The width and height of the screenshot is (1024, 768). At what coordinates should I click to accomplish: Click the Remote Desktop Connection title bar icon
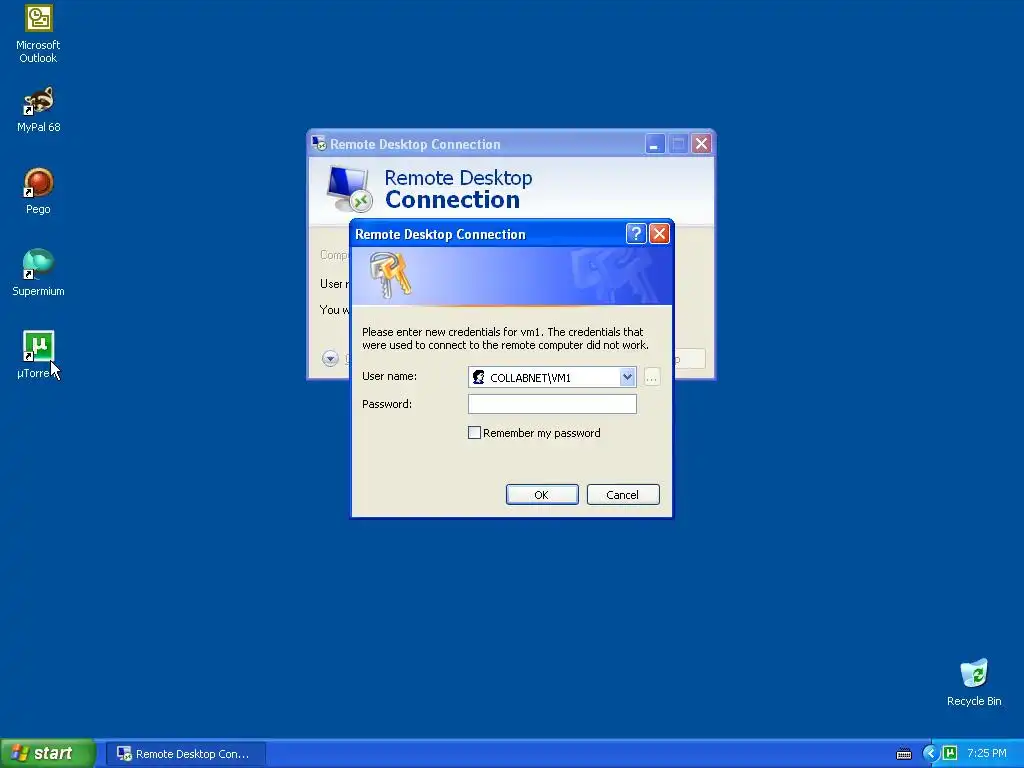pyautogui.click(x=319, y=144)
